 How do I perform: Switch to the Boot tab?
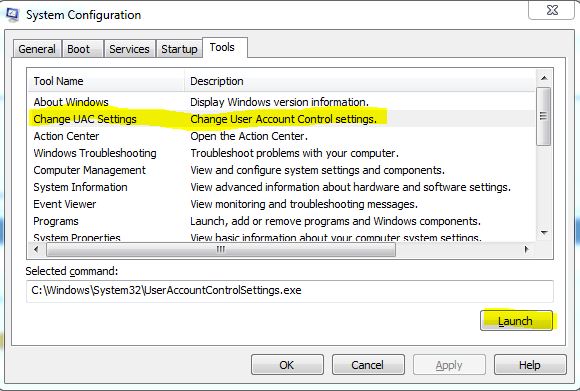click(x=82, y=49)
